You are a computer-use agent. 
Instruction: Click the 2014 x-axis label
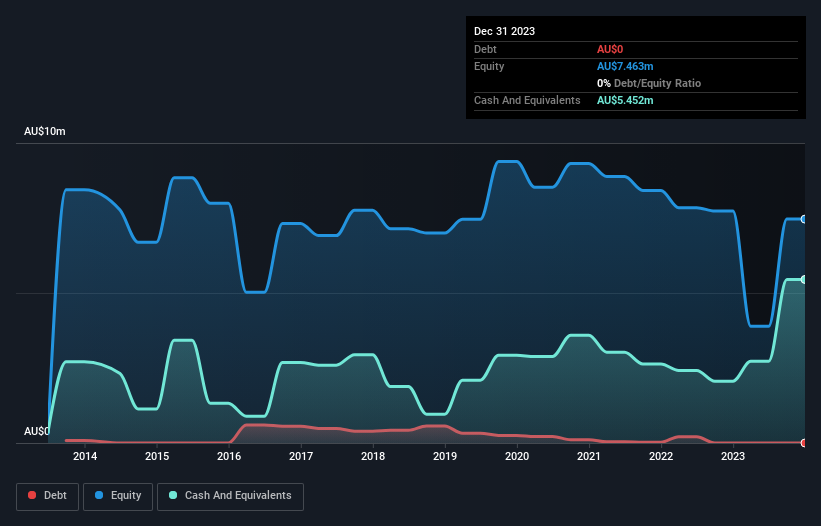[85, 456]
